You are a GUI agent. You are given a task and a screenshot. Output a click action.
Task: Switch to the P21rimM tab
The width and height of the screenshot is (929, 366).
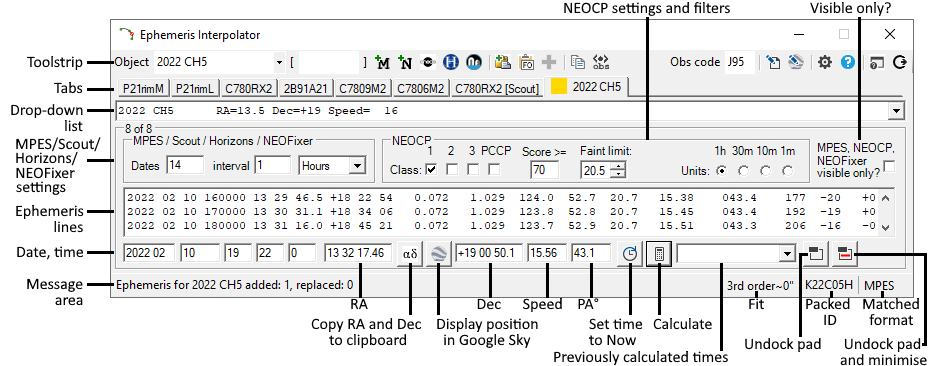(x=143, y=89)
